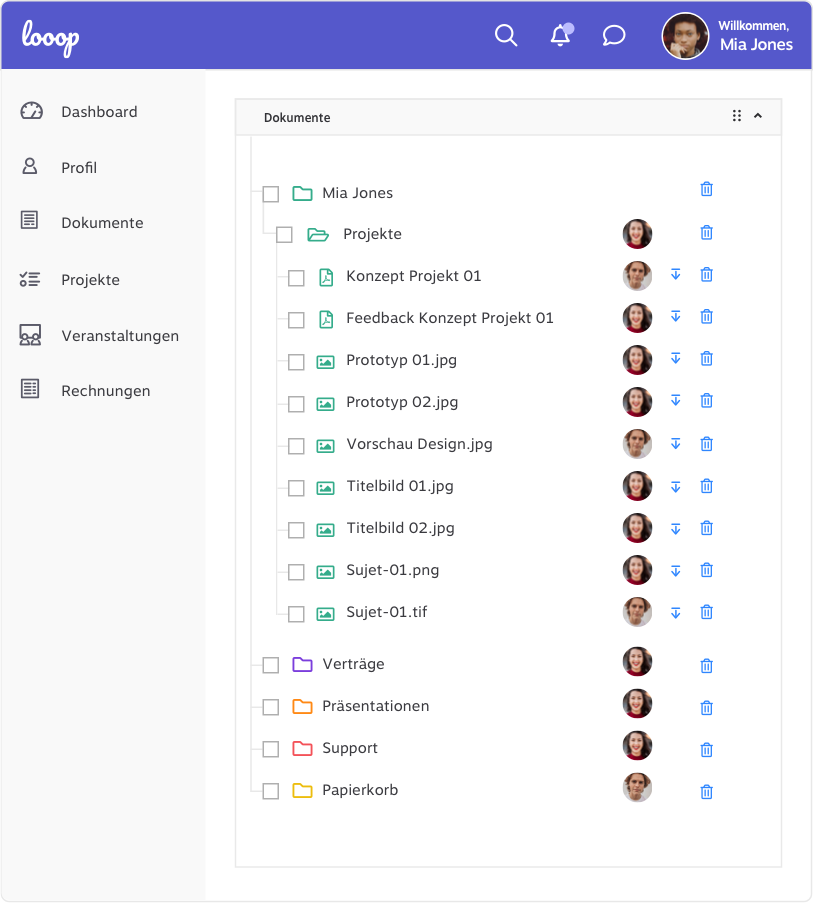
Task: Download Sujet-01.tif via arrow icon
Action: [x=675, y=613]
